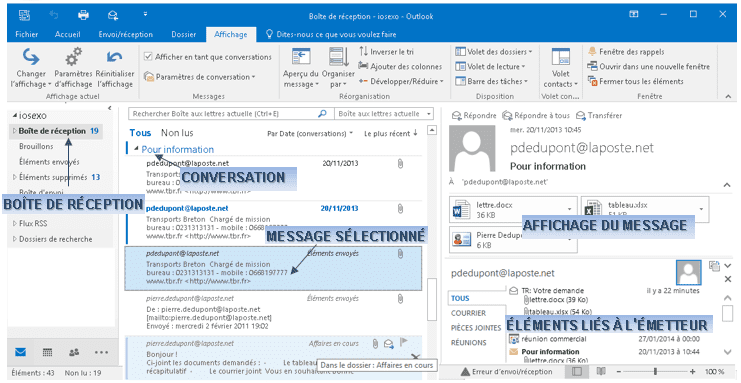Click the Répondre à tous button
The width and height of the screenshot is (741, 383).
pyautogui.click(x=536, y=115)
